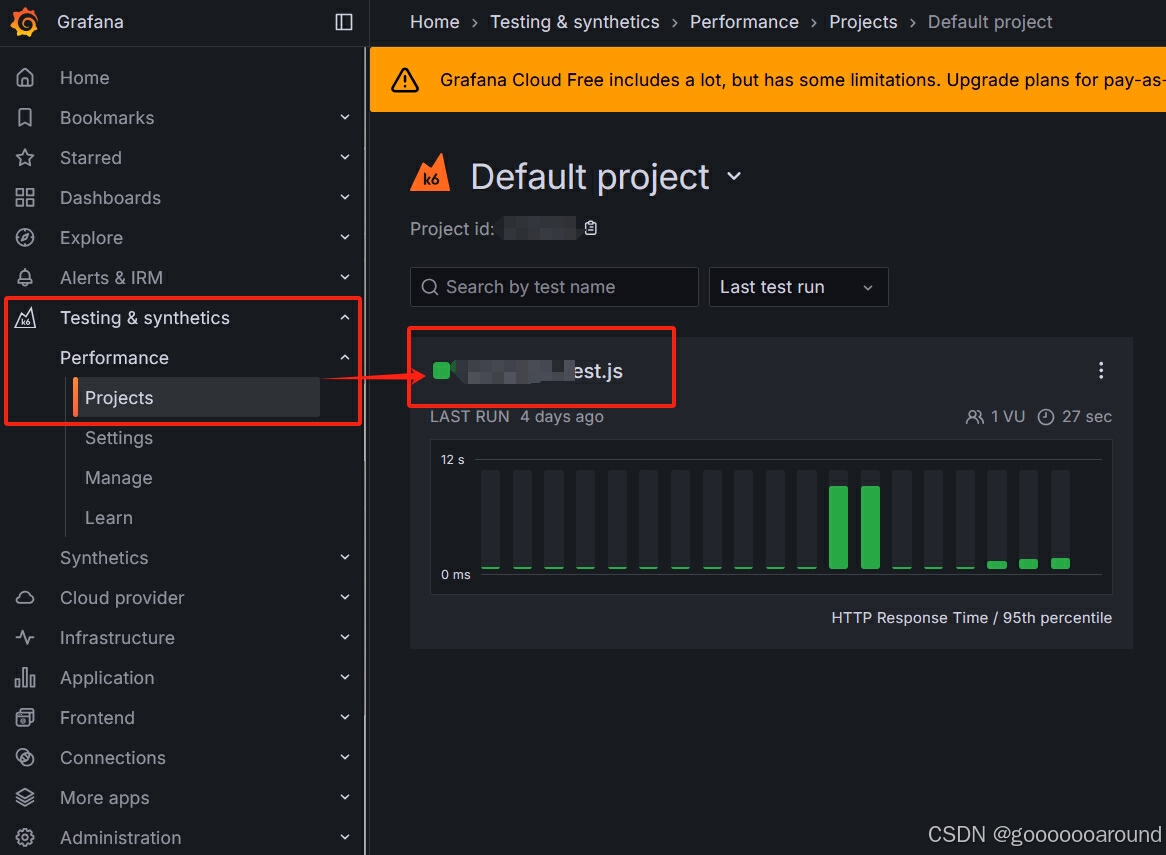This screenshot has width=1166, height=855.
Task: Click the Bookmarks ribbon icon
Action: 25,117
